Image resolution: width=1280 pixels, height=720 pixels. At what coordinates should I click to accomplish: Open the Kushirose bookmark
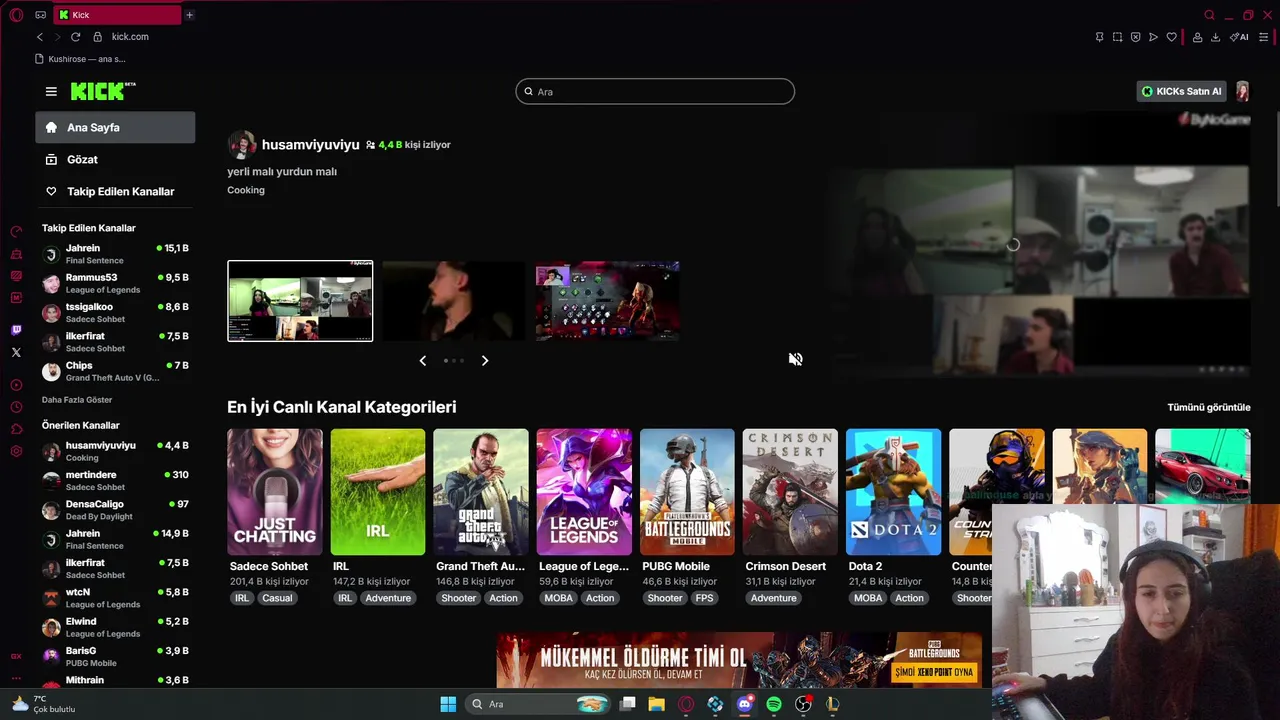[x=79, y=59]
